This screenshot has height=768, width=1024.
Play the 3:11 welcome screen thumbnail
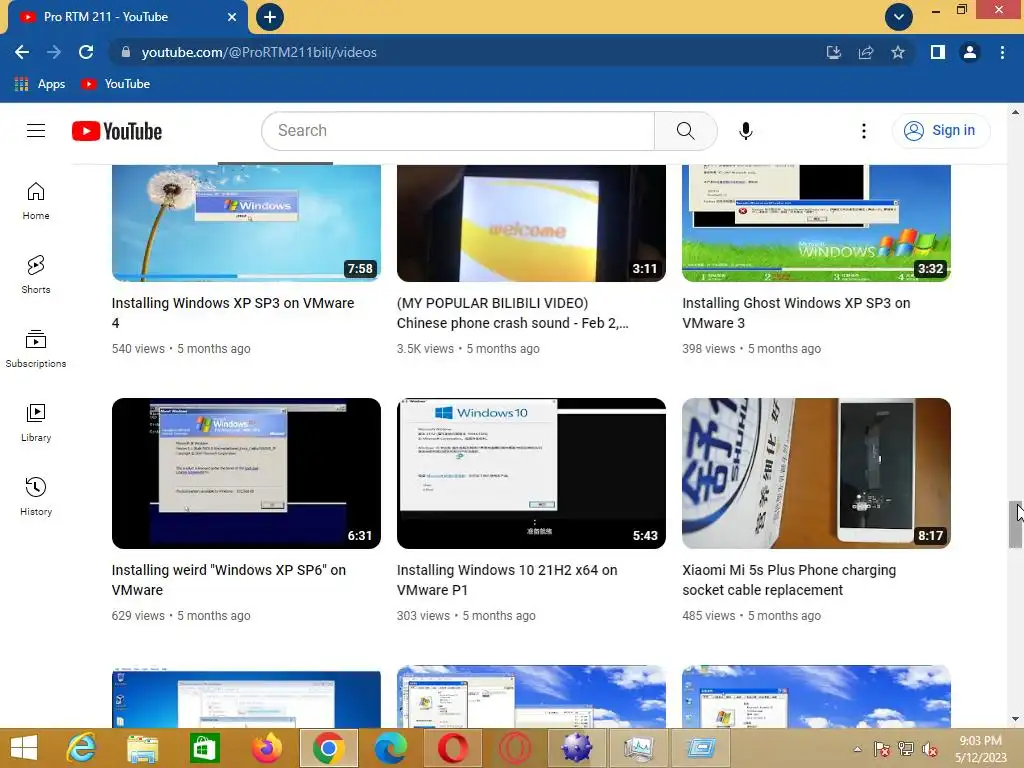point(531,223)
